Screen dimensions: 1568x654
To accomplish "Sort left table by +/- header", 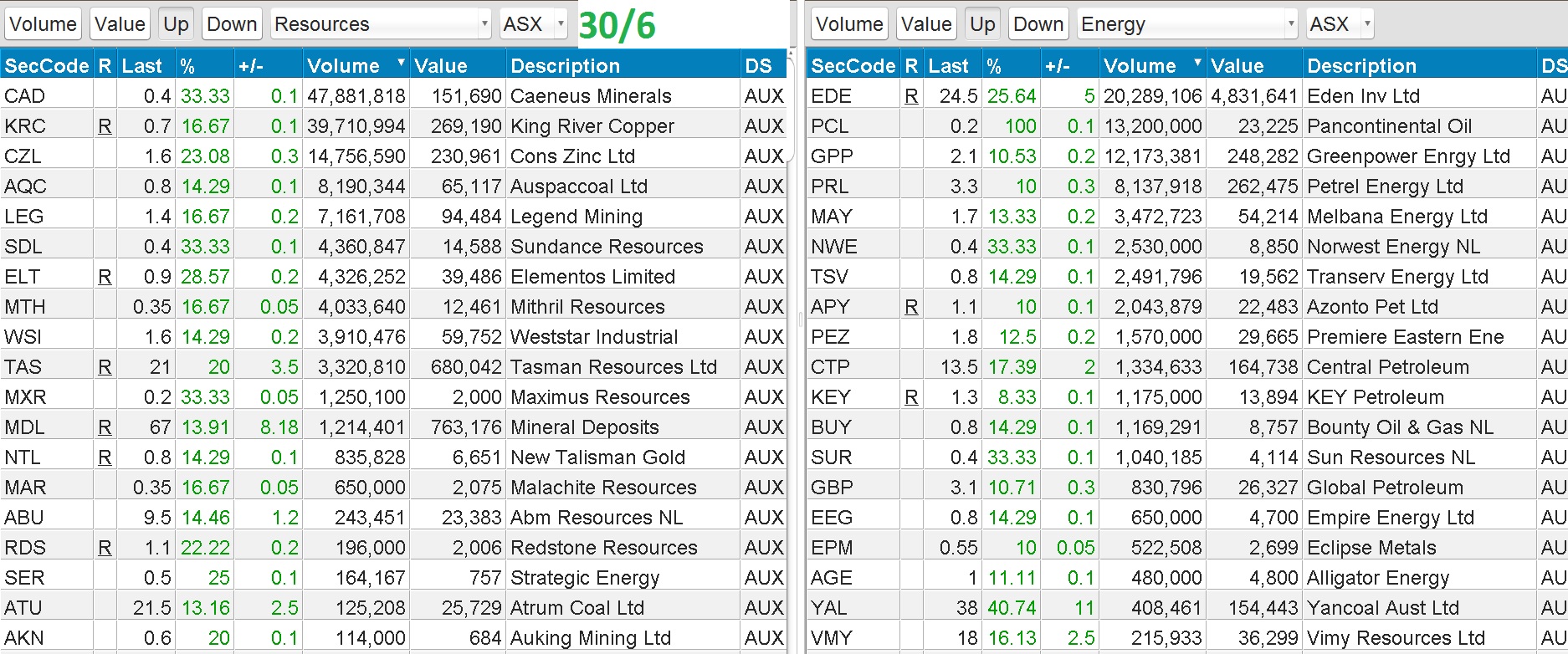I will [x=269, y=65].
